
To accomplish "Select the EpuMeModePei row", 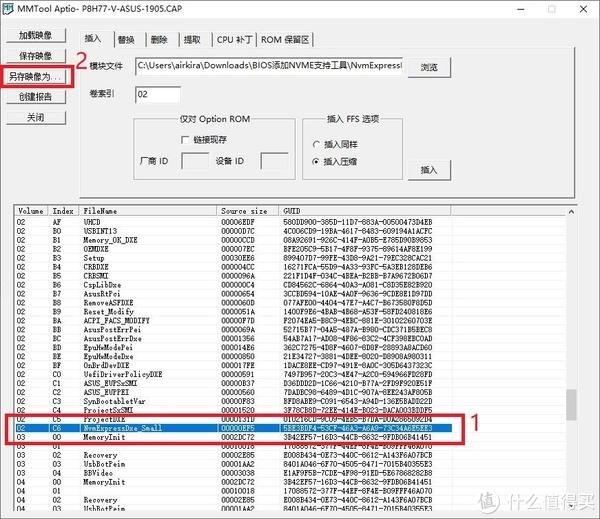I will [233, 348].
